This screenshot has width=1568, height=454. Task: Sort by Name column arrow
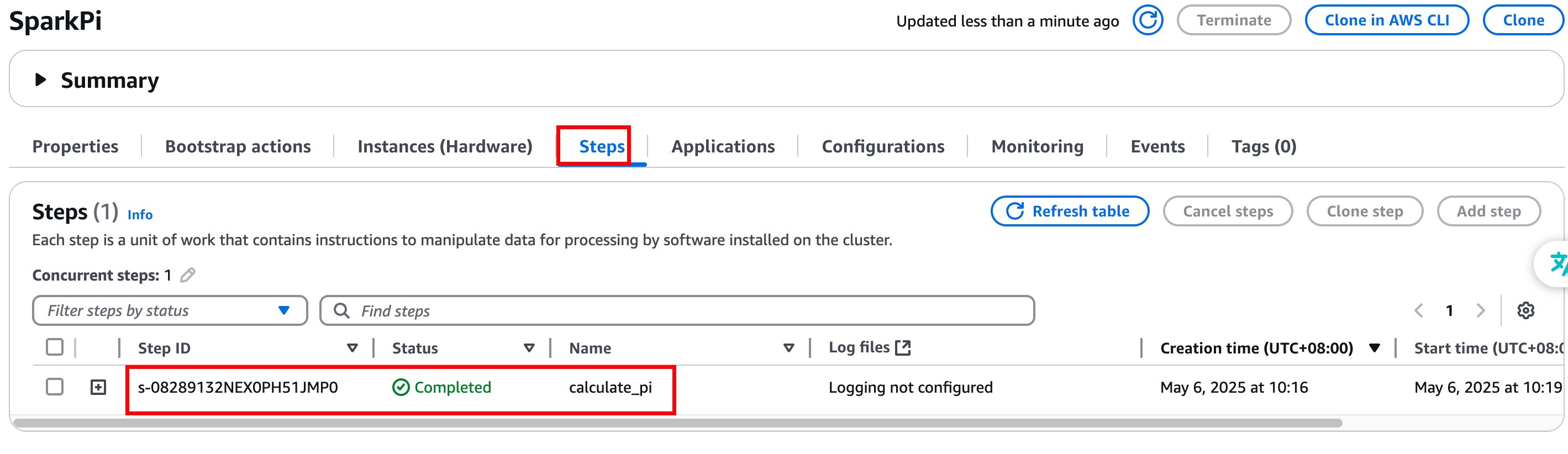[788, 348]
